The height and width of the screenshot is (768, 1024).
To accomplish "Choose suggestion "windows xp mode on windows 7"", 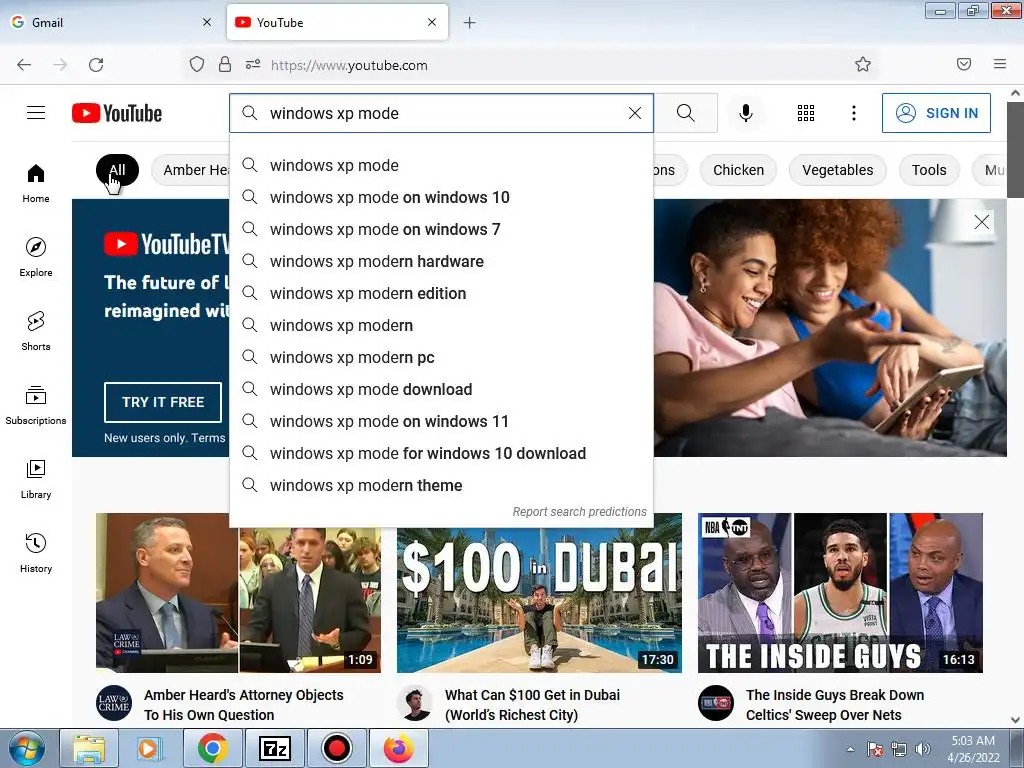I will pos(441,229).
